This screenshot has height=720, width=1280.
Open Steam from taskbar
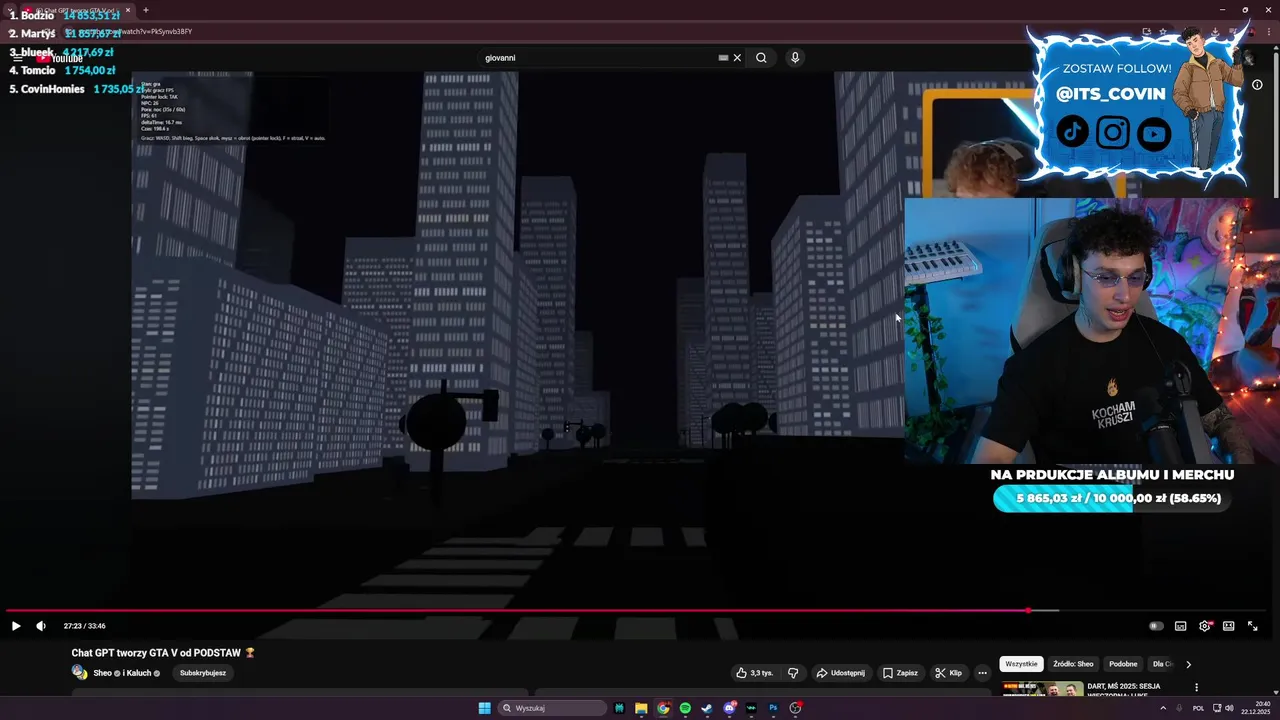707,708
